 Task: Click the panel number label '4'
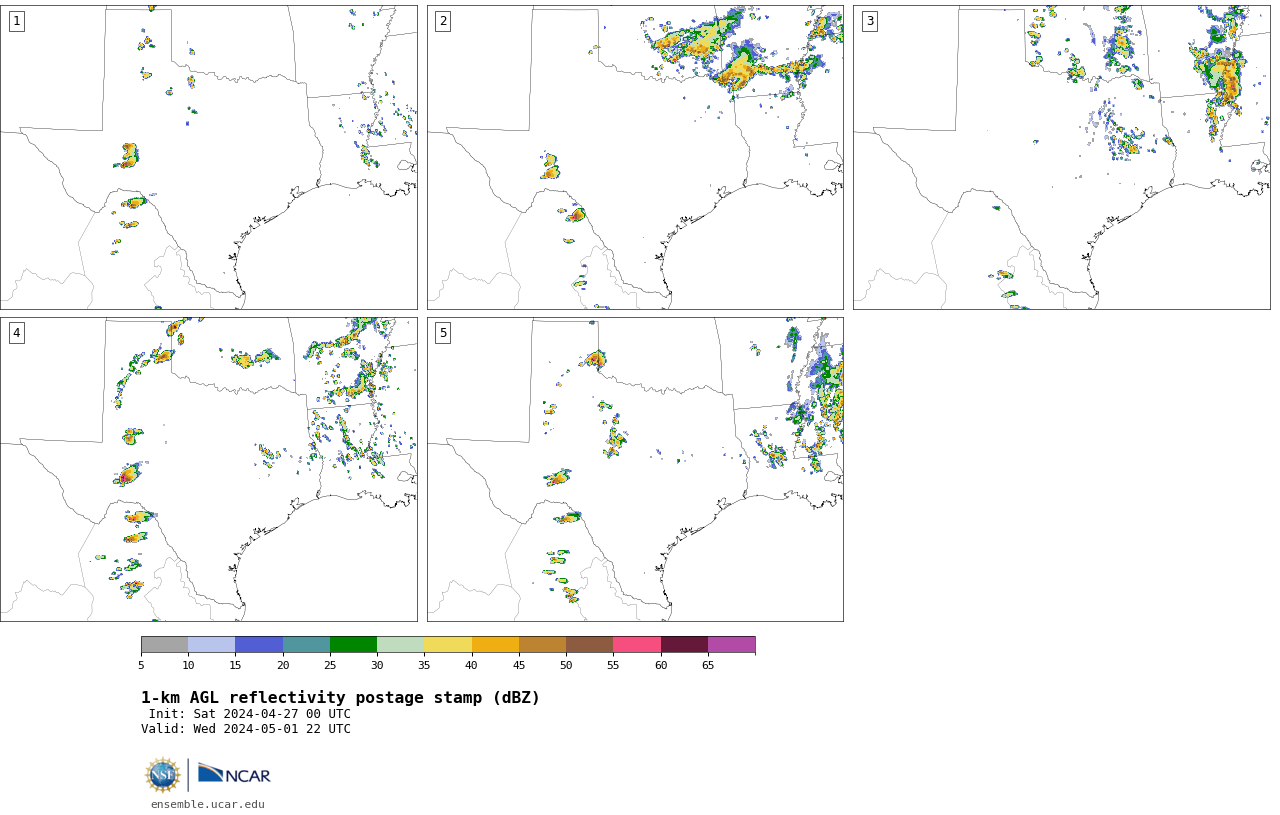pos(16,333)
